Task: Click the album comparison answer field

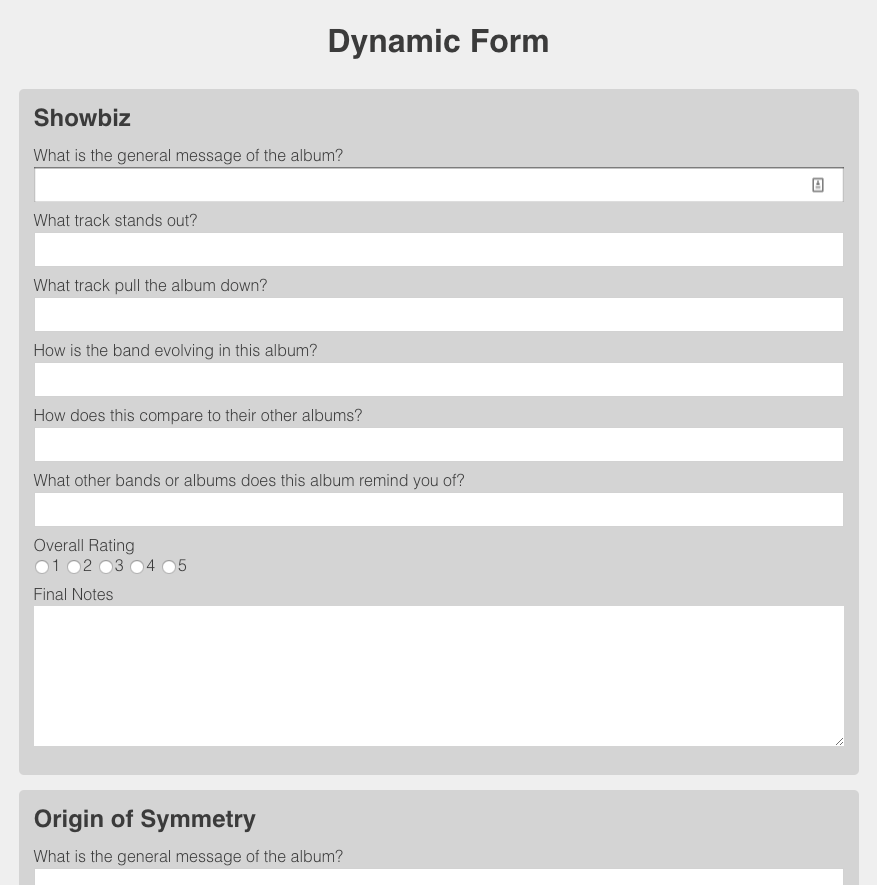Action: pyautogui.click(x=438, y=444)
